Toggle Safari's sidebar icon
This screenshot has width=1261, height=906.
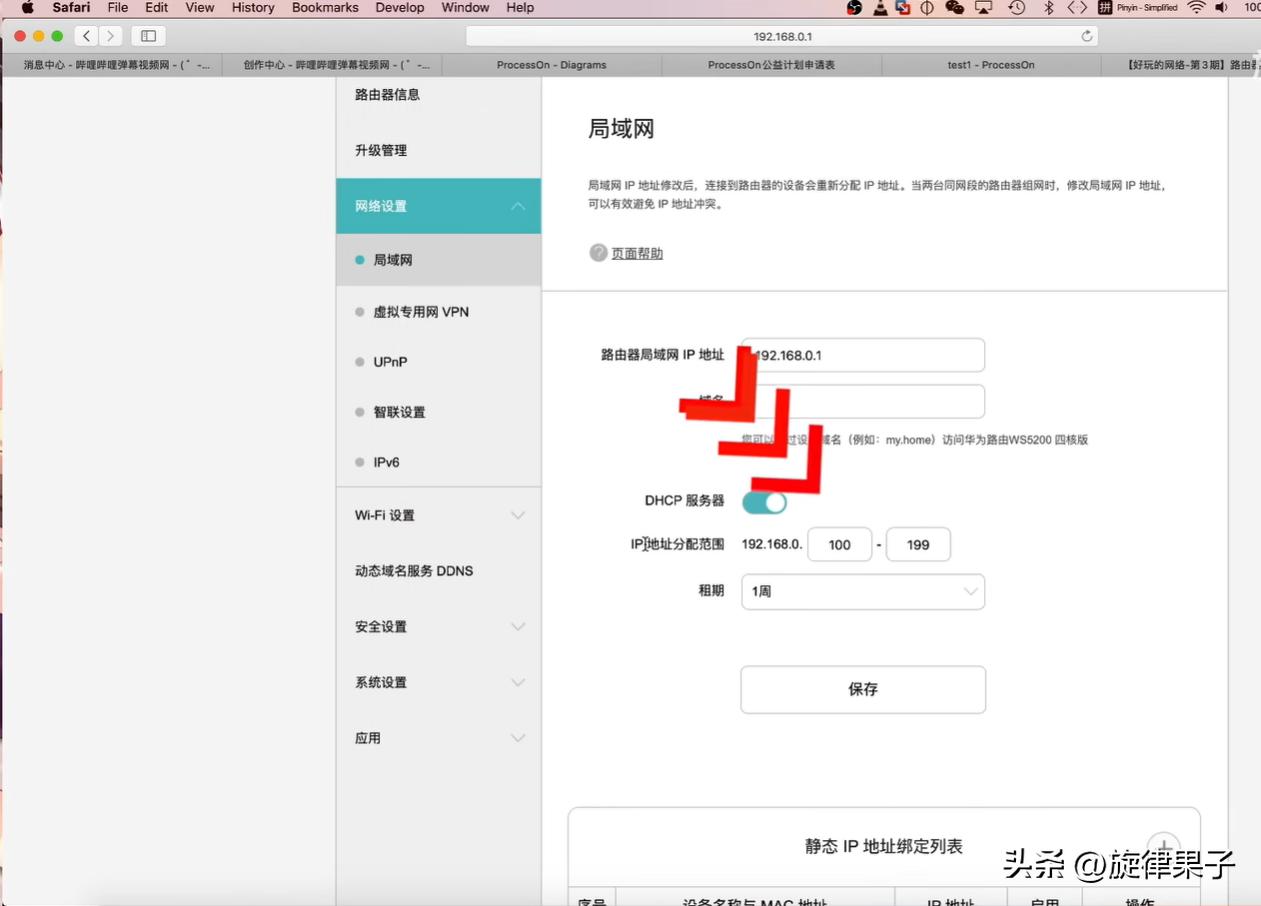point(147,35)
